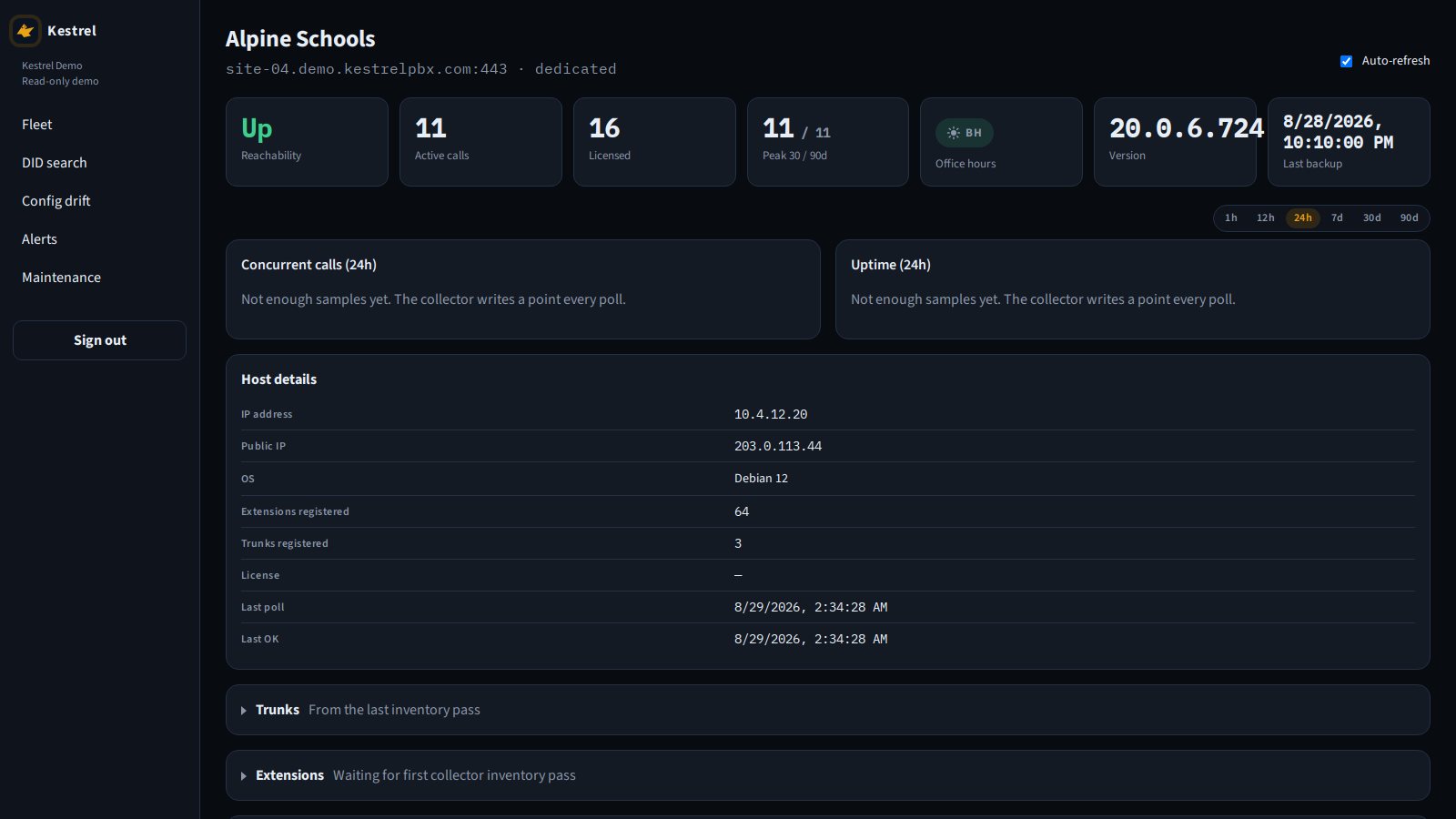The height and width of the screenshot is (819, 1456).
Task: Click the Active calls card
Action: click(480, 142)
